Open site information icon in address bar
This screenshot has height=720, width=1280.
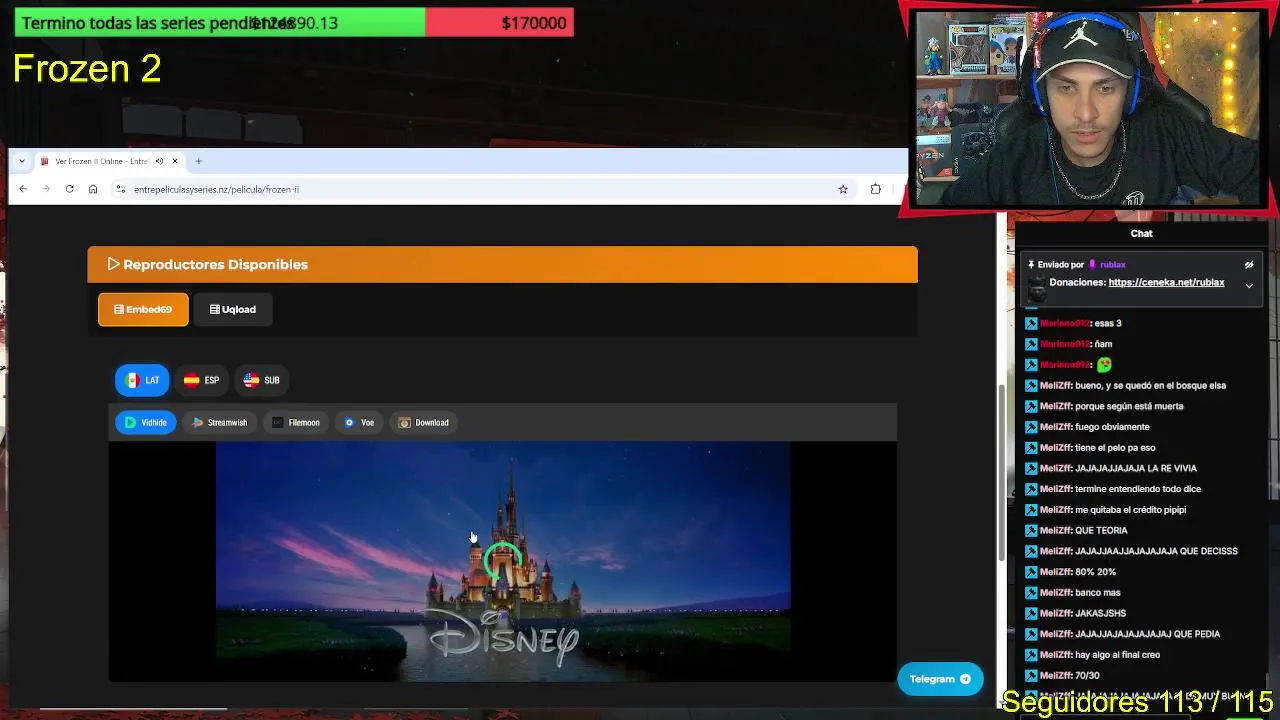tap(121, 189)
